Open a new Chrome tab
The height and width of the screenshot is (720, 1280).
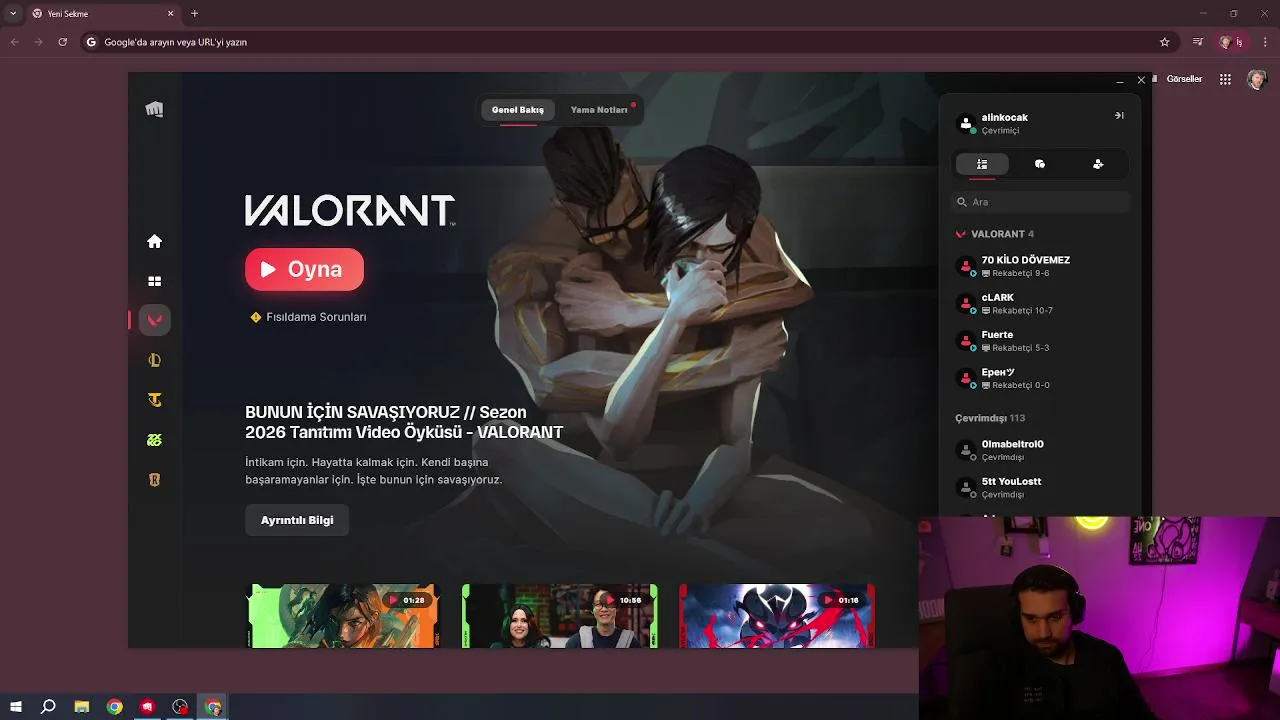(194, 13)
